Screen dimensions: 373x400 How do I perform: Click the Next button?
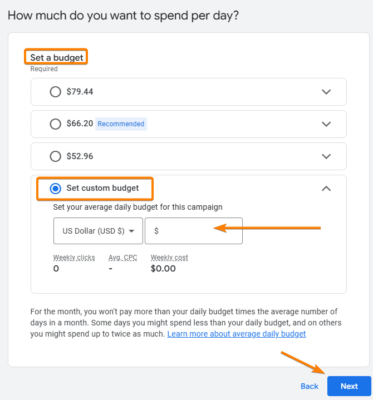click(x=349, y=386)
